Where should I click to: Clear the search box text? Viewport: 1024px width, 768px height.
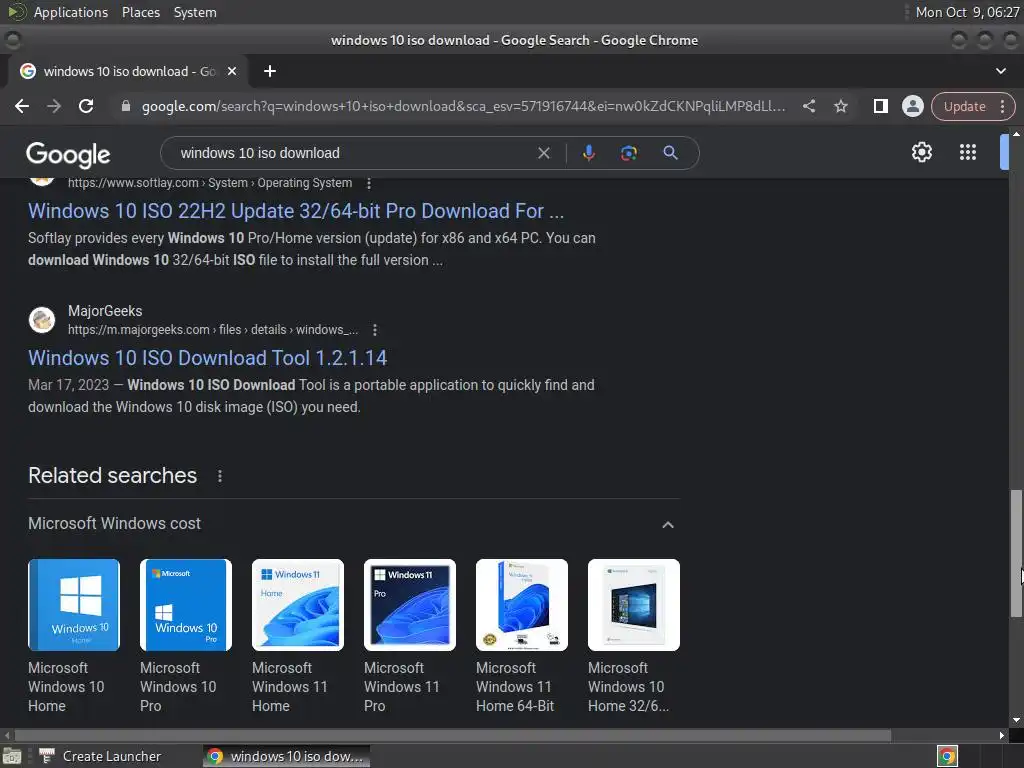543,153
